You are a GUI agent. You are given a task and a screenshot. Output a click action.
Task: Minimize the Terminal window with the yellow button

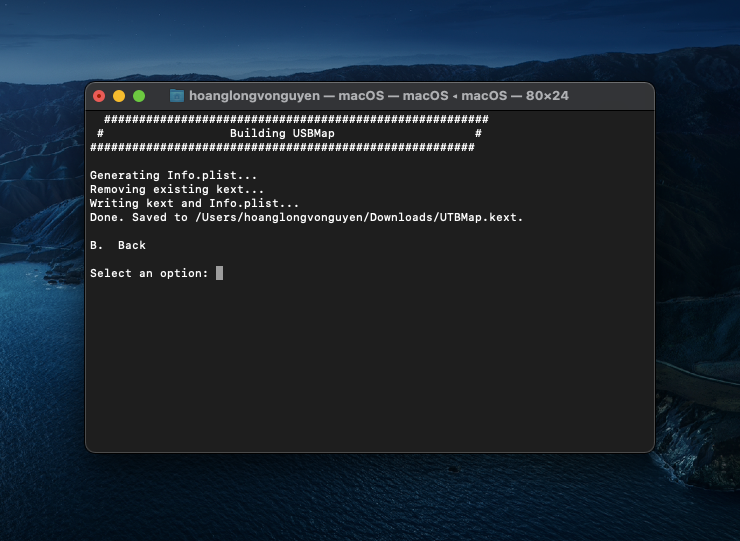coord(119,96)
